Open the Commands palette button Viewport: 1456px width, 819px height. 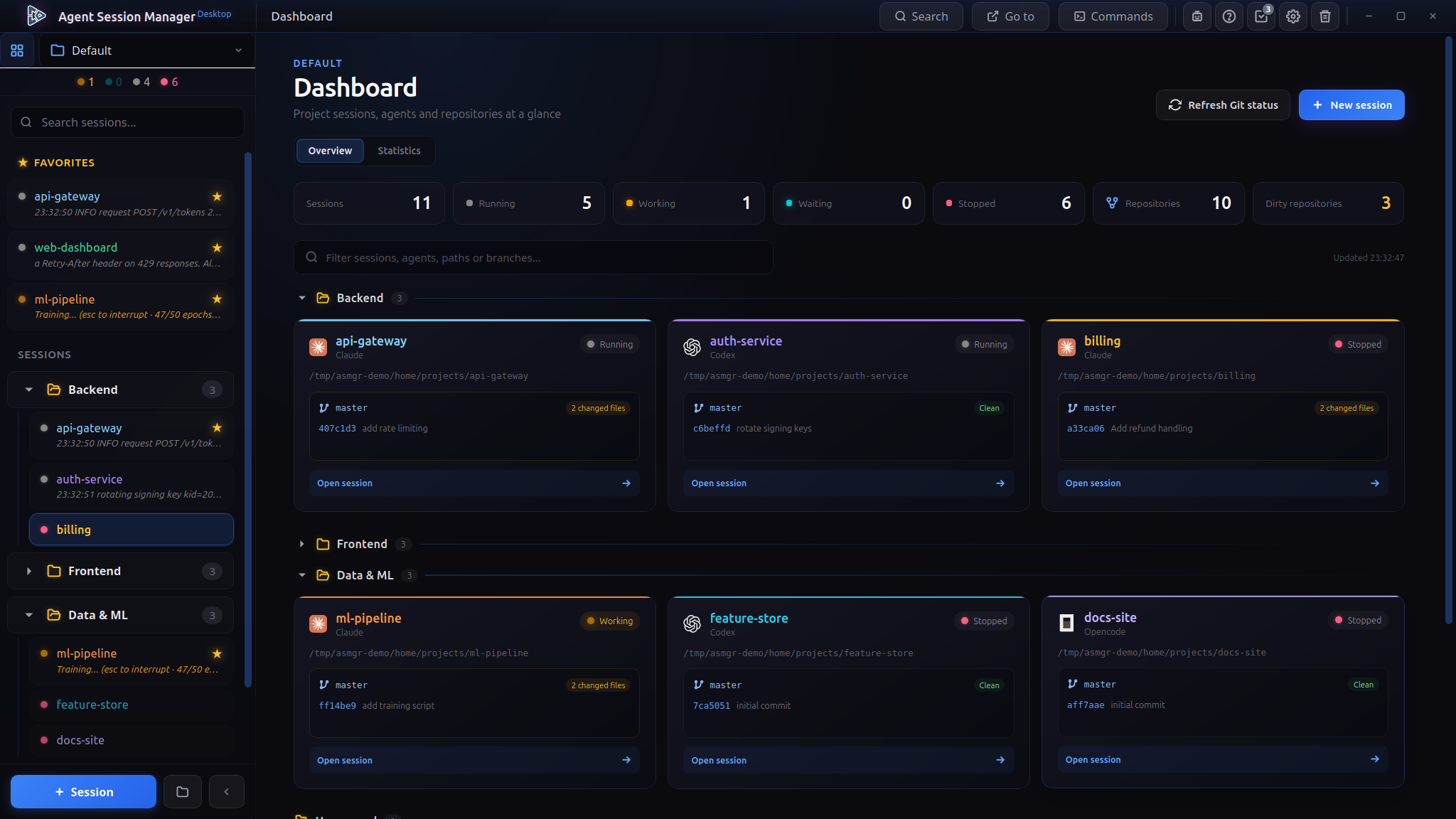click(x=1113, y=16)
